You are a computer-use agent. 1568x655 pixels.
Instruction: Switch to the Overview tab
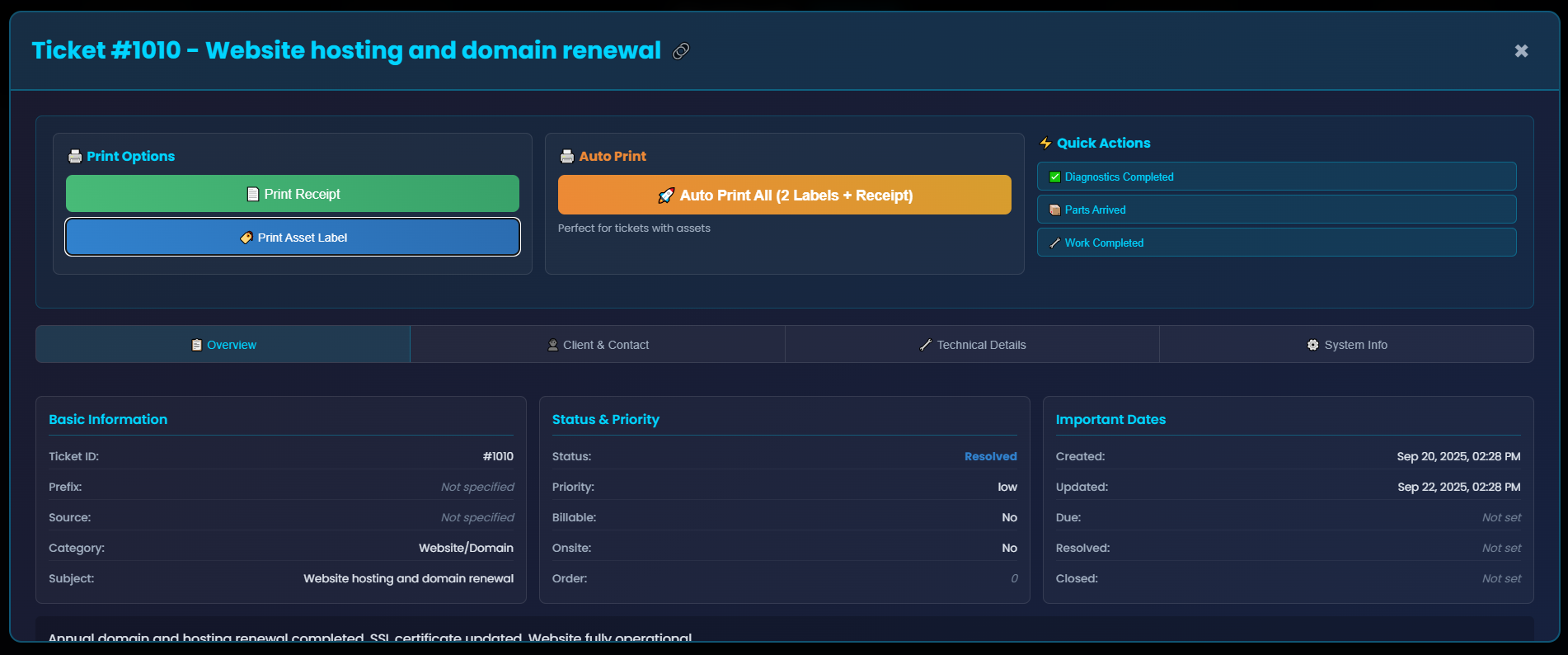pos(223,345)
